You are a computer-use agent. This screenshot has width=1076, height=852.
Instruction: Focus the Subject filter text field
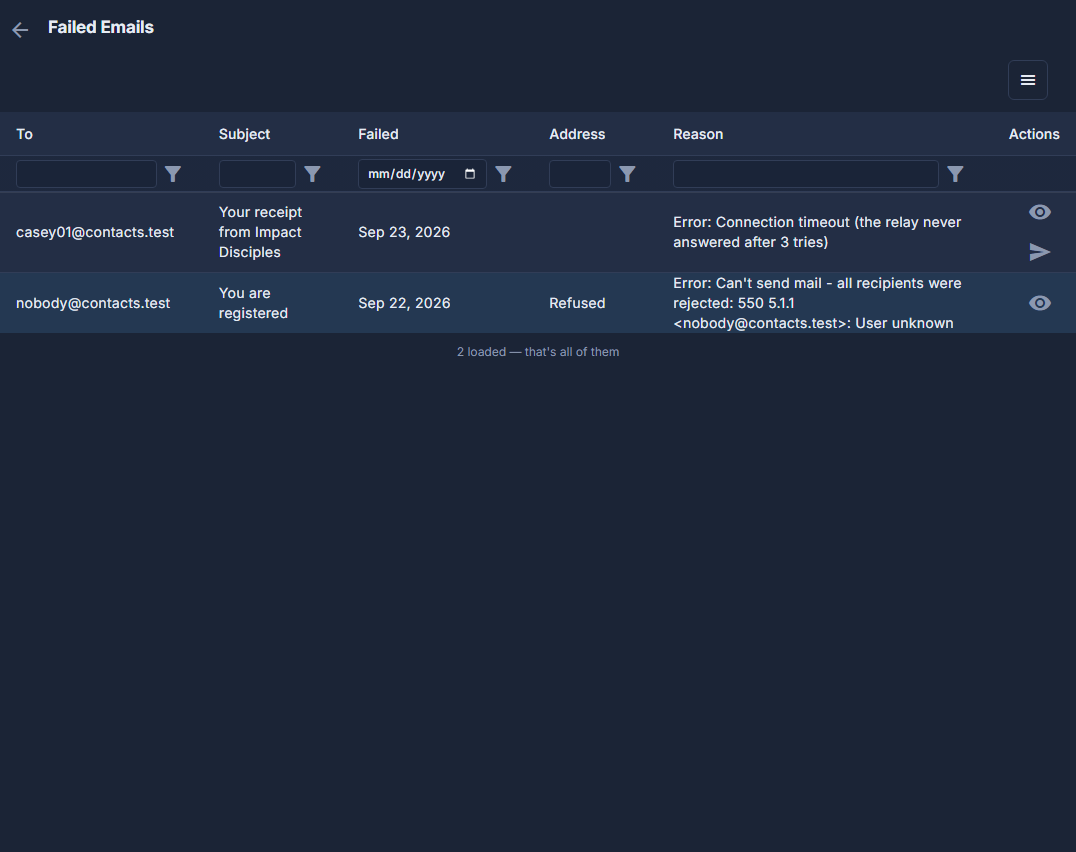(257, 174)
